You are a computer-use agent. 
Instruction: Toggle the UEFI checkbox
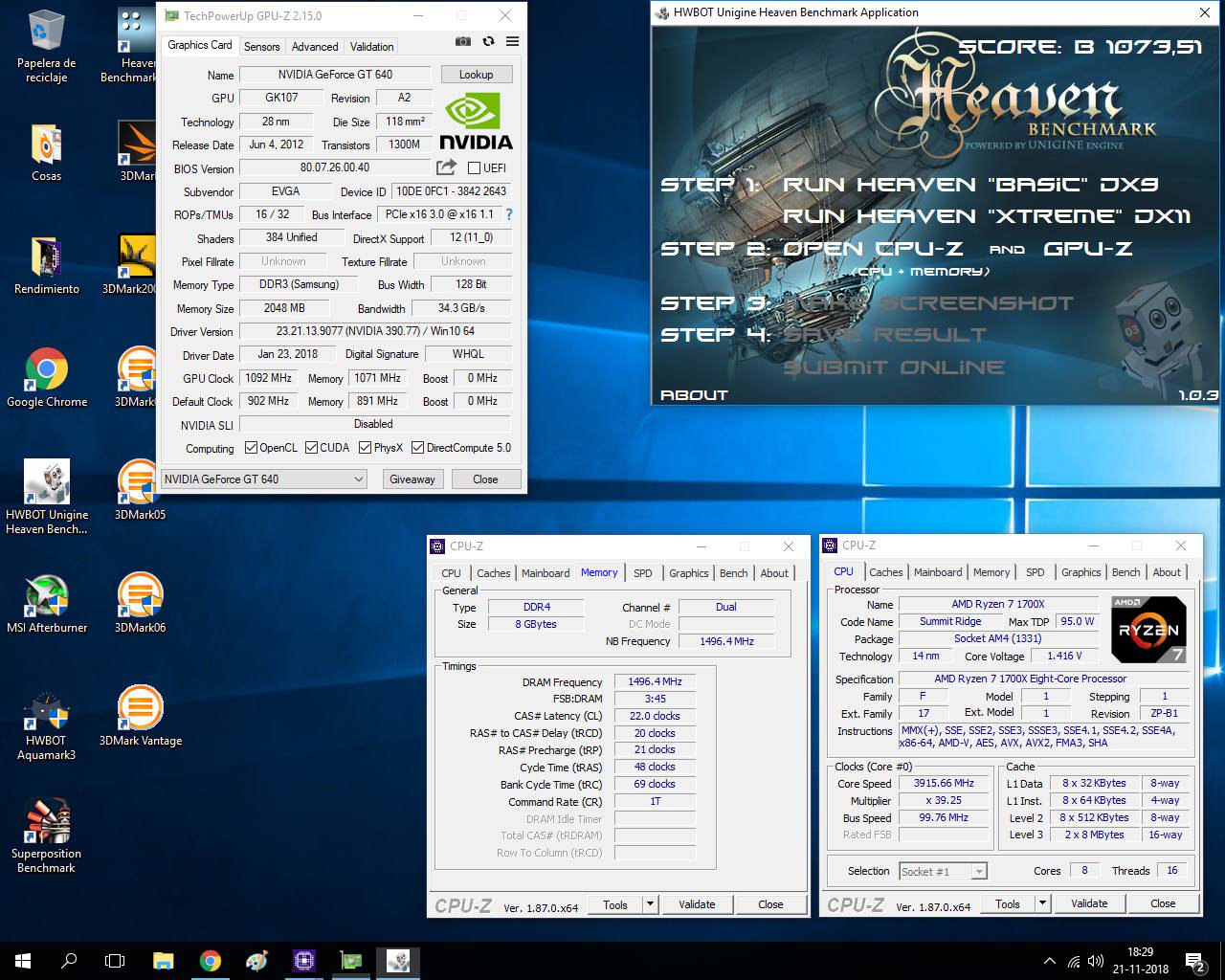coord(474,168)
